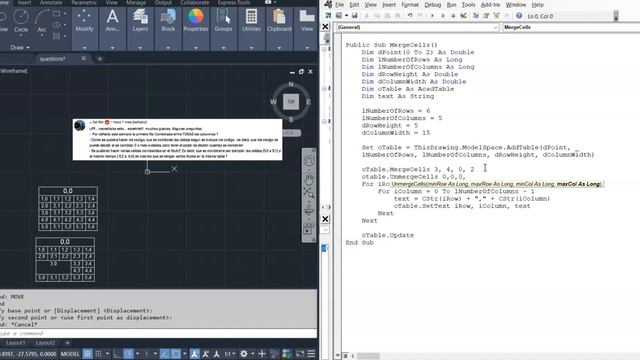This screenshot has height=360, width=640.
Task: Toggle Object Snap in status bar
Action: click(176, 354)
